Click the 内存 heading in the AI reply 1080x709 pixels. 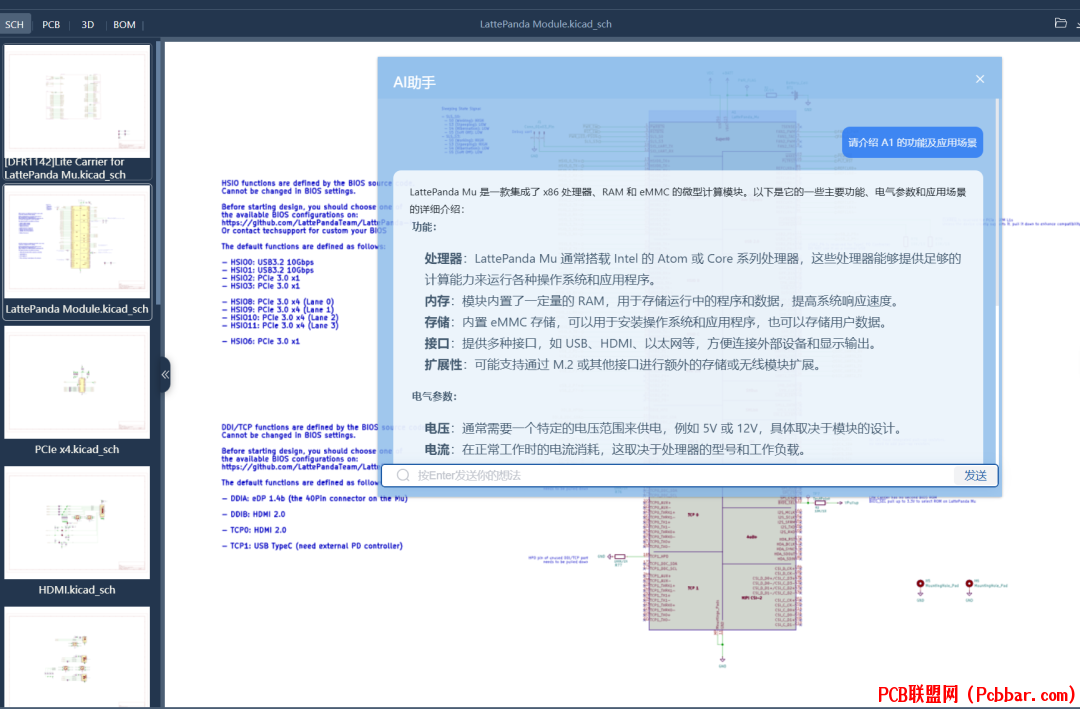click(437, 301)
